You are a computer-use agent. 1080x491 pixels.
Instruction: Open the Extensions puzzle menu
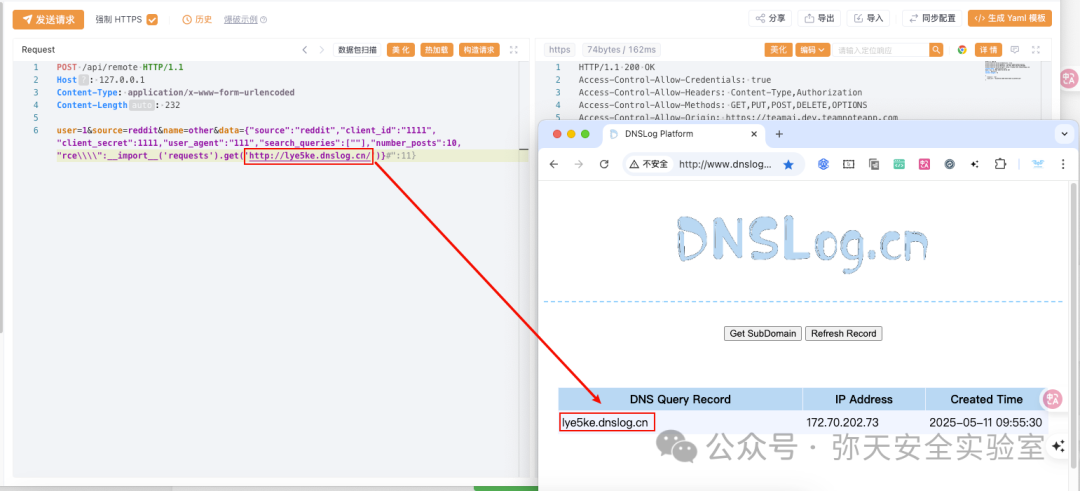point(999,164)
